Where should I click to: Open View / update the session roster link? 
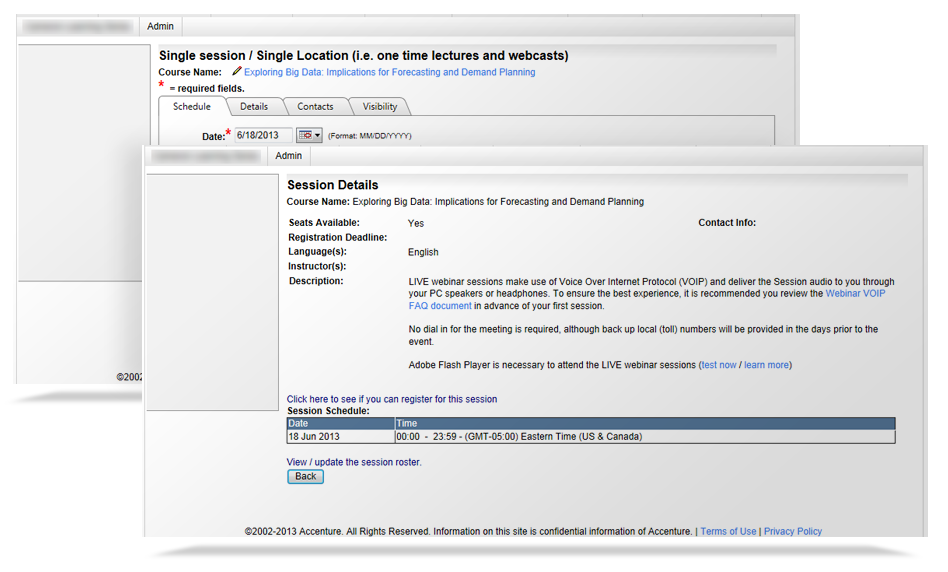pos(354,462)
